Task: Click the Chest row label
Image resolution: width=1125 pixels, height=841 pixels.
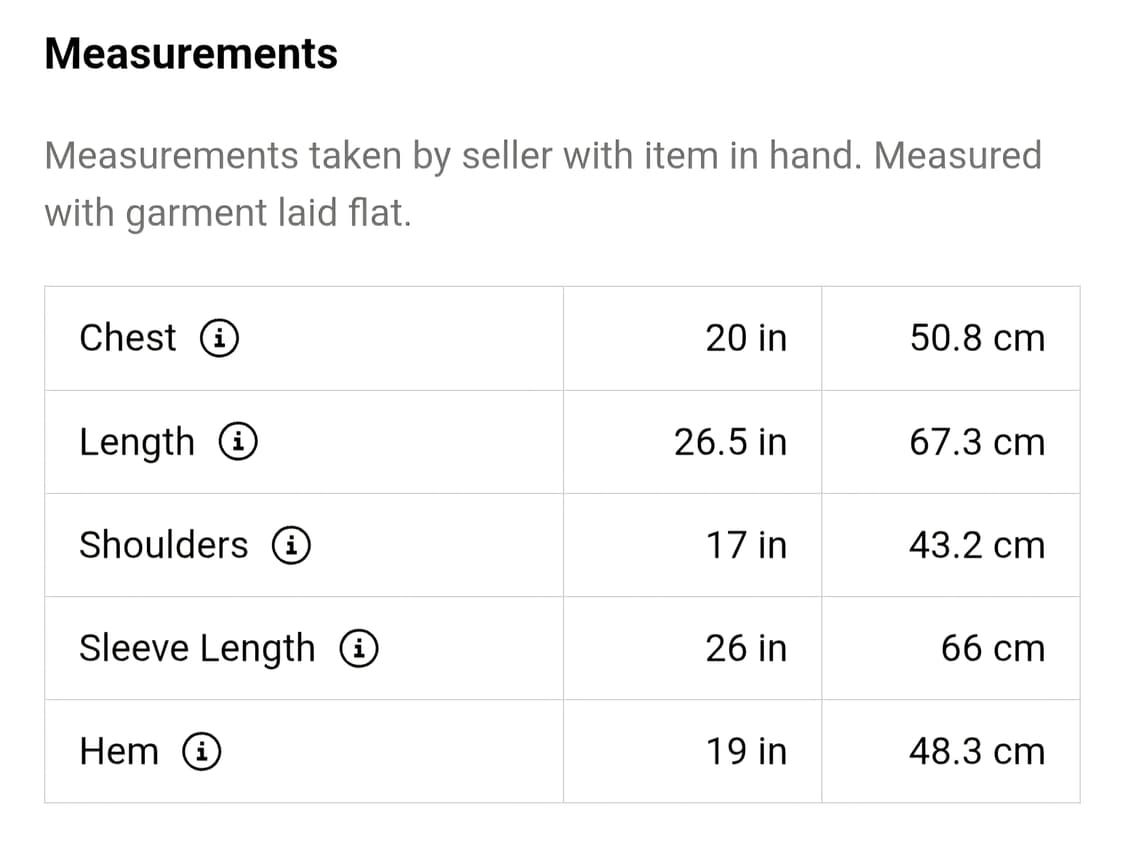Action: pos(128,338)
